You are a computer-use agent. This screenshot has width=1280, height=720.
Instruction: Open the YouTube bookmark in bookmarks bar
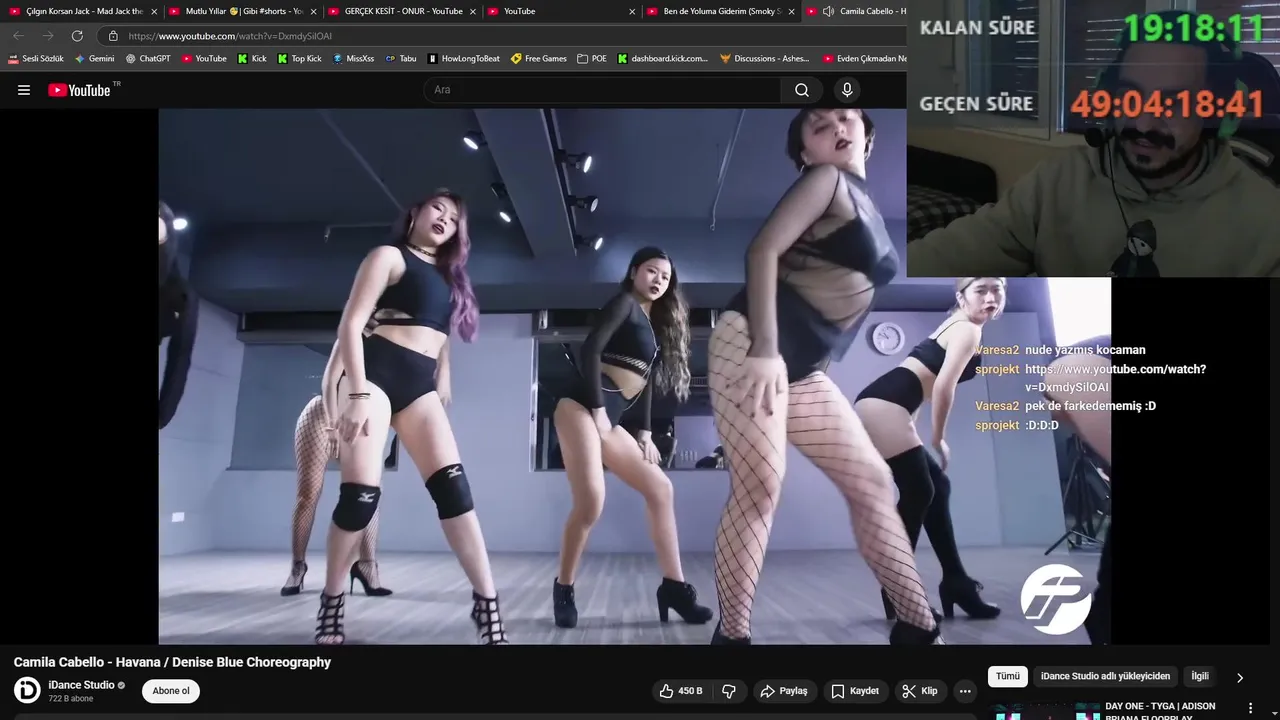(204, 59)
